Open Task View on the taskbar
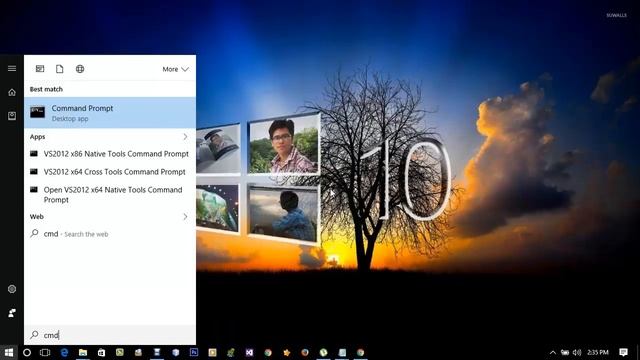Viewport: 640px width, 360px height. 45,352
